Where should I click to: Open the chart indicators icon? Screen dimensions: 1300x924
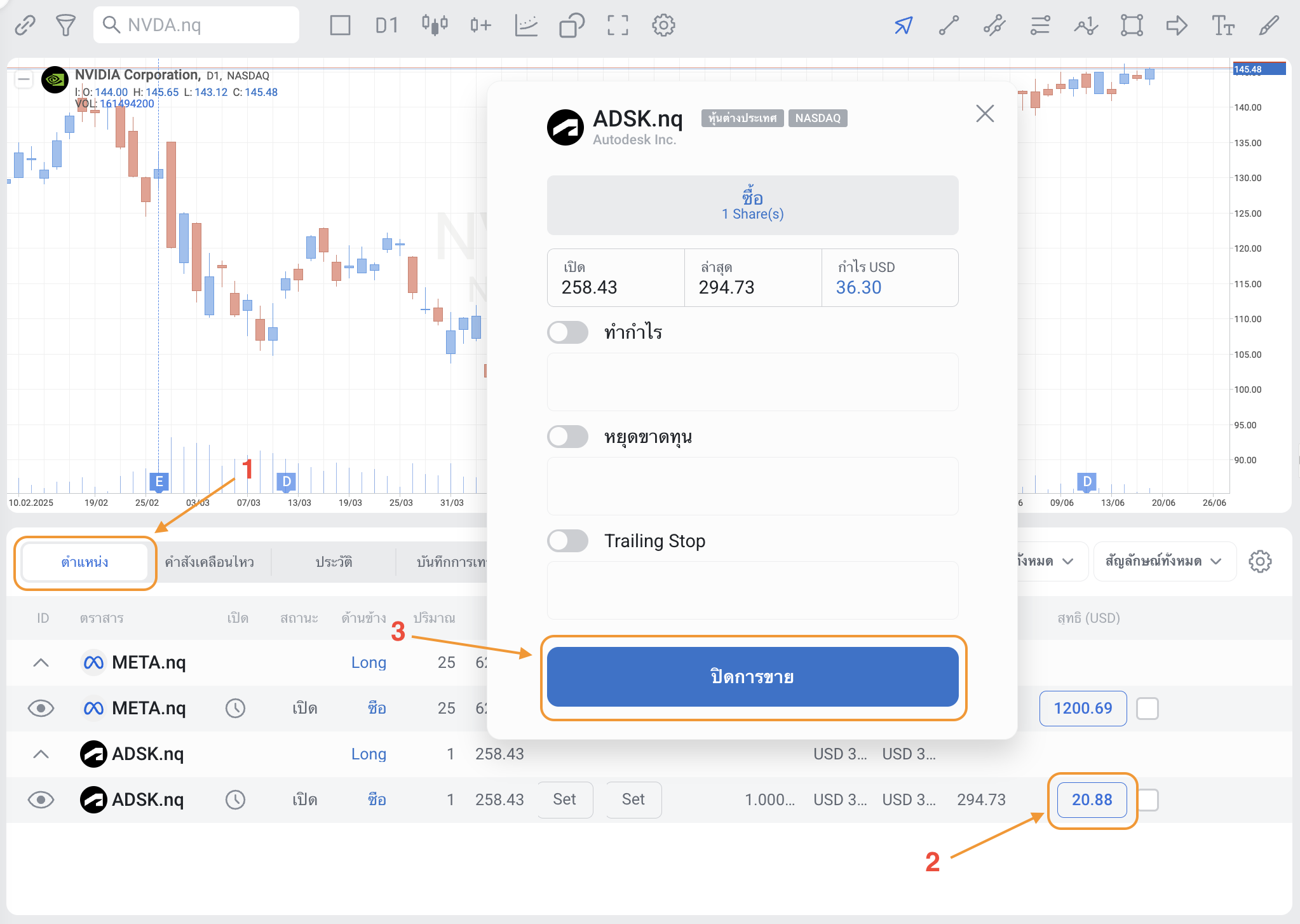point(526,25)
